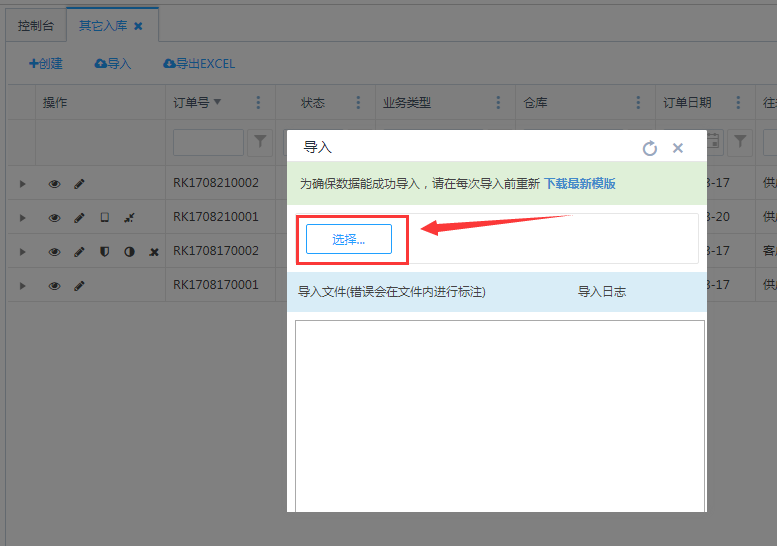Click the shield icon for order RK1708170002

(x=105, y=252)
